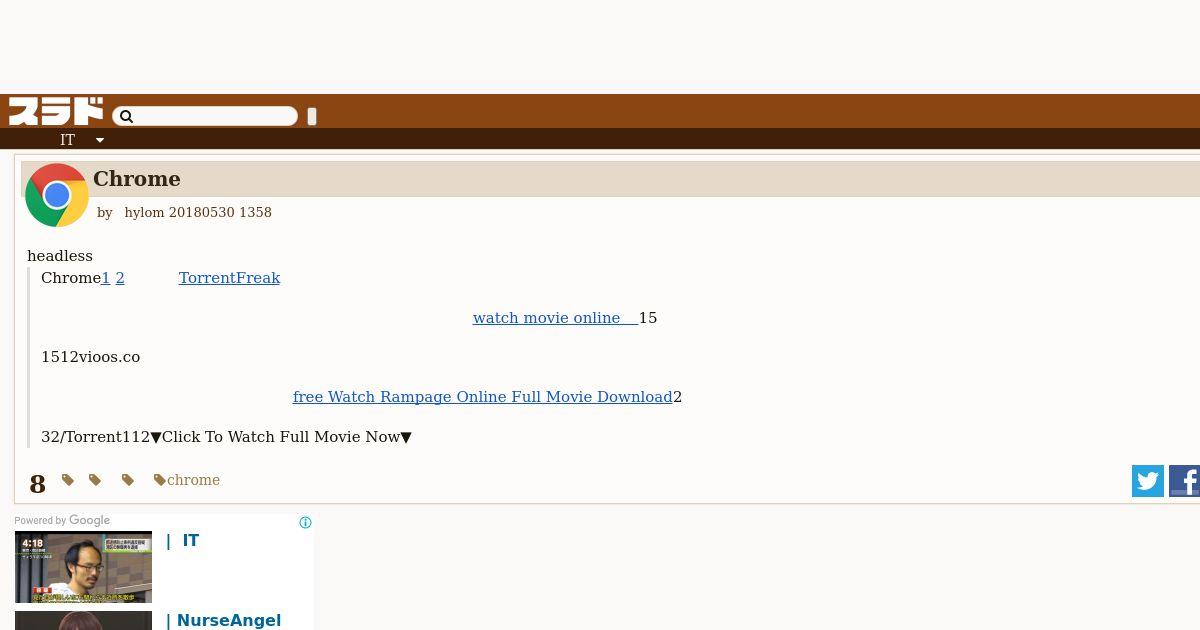Open the thumbnail beside NurseAngel
The height and width of the screenshot is (630, 1200).
click(x=83, y=621)
